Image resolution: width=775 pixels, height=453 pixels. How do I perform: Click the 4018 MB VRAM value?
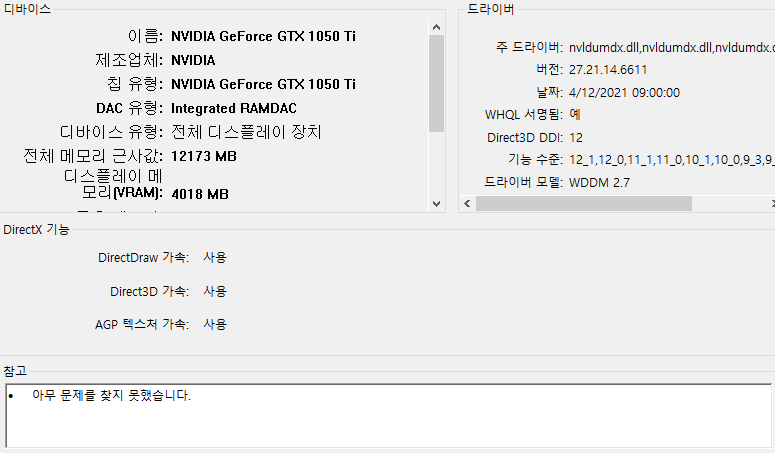click(200, 194)
